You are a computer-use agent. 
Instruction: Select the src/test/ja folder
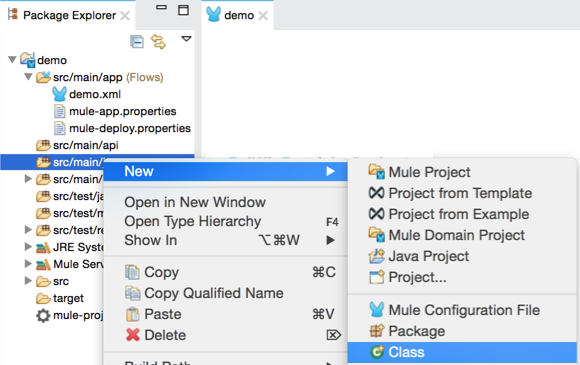78,196
